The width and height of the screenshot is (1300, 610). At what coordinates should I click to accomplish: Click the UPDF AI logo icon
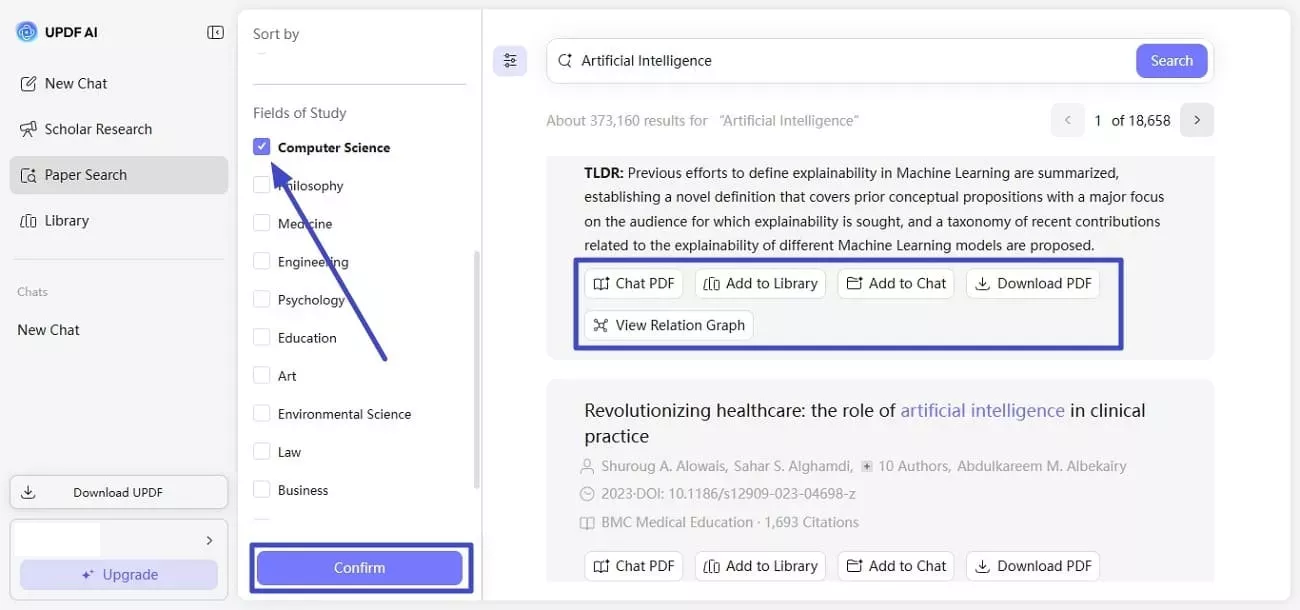(x=26, y=32)
